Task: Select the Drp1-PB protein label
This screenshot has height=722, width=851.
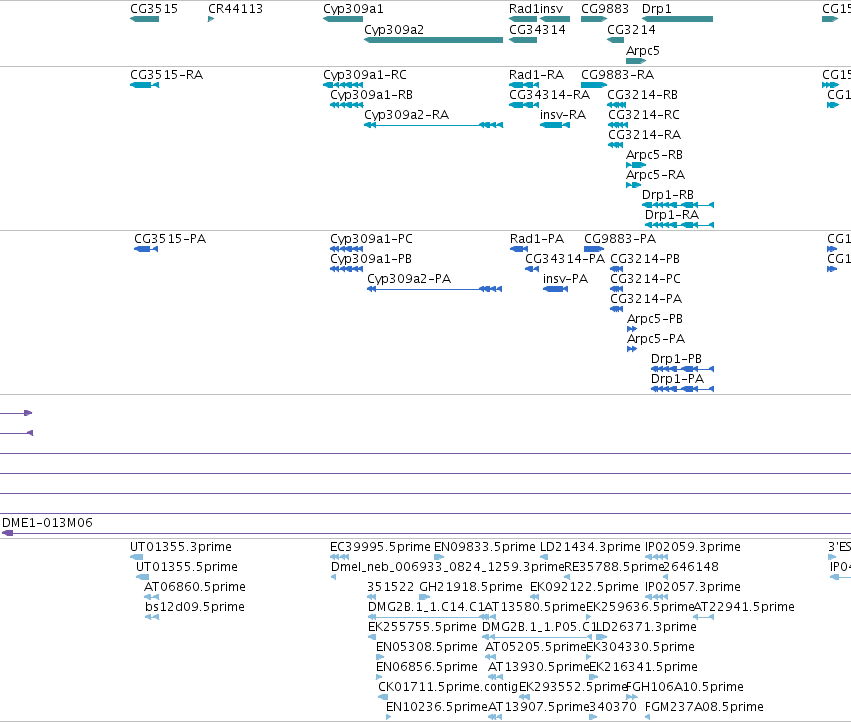Action: (676, 359)
